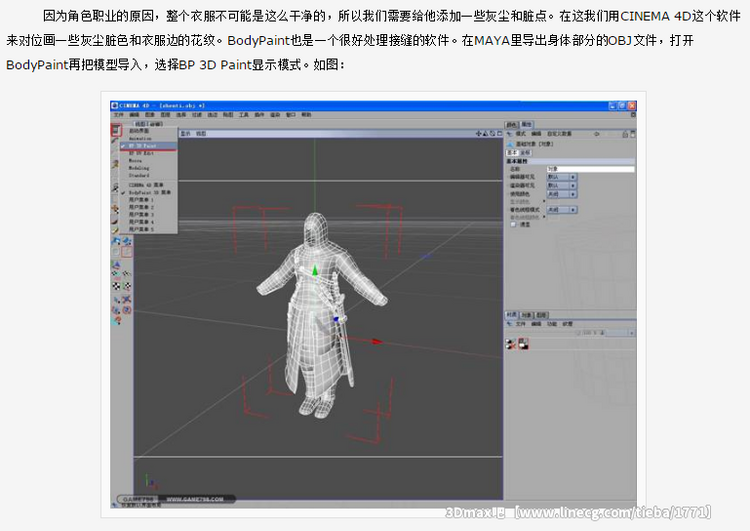750x531 pixels.
Task: Open 功能 menu in material manager
Action: (552, 324)
